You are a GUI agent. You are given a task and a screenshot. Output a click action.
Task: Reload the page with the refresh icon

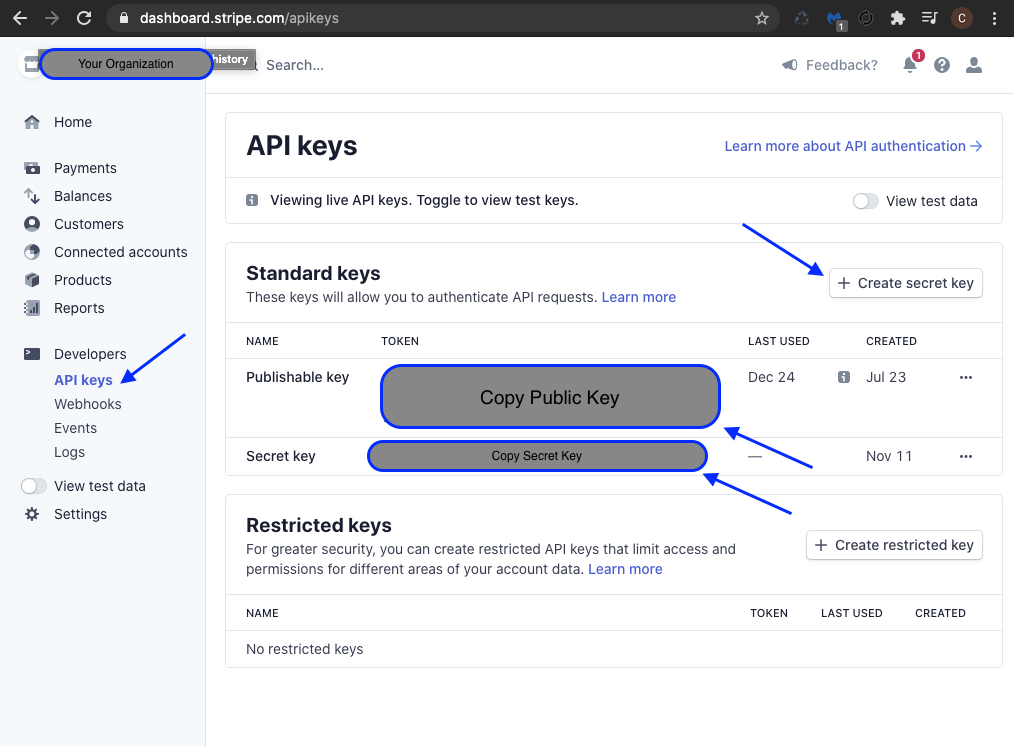tap(84, 18)
